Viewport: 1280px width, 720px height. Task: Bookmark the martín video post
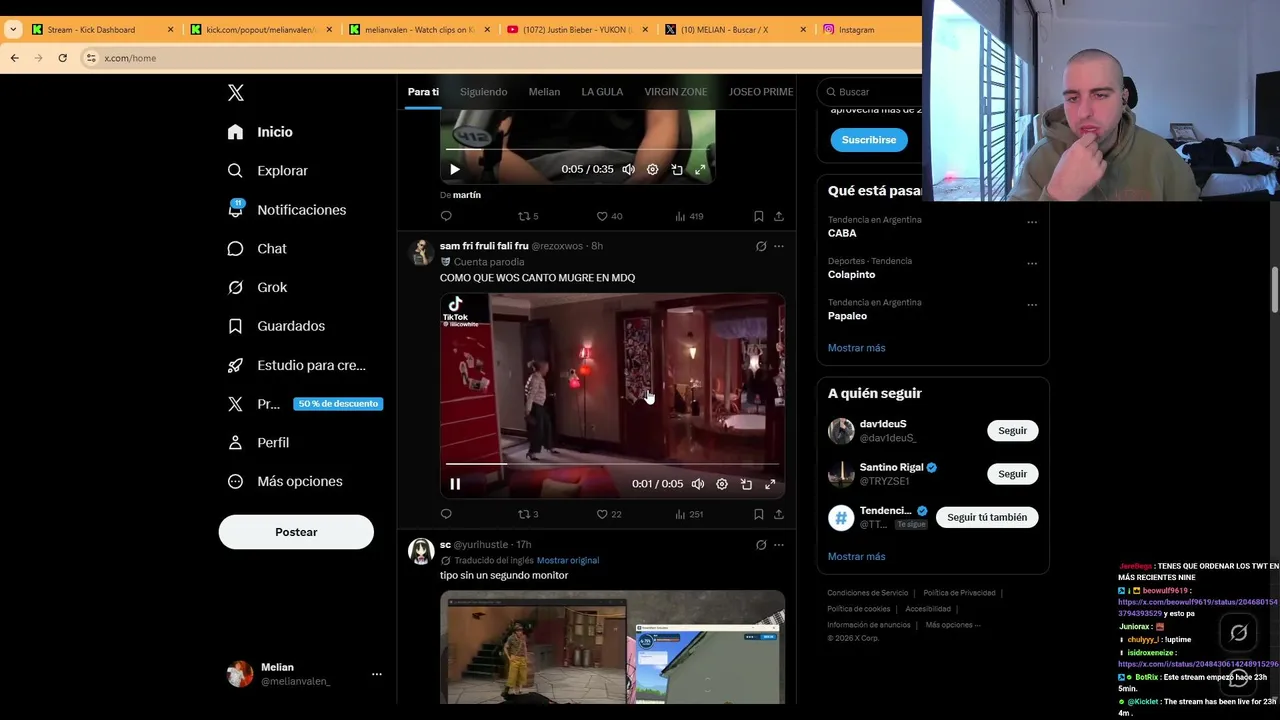(759, 216)
